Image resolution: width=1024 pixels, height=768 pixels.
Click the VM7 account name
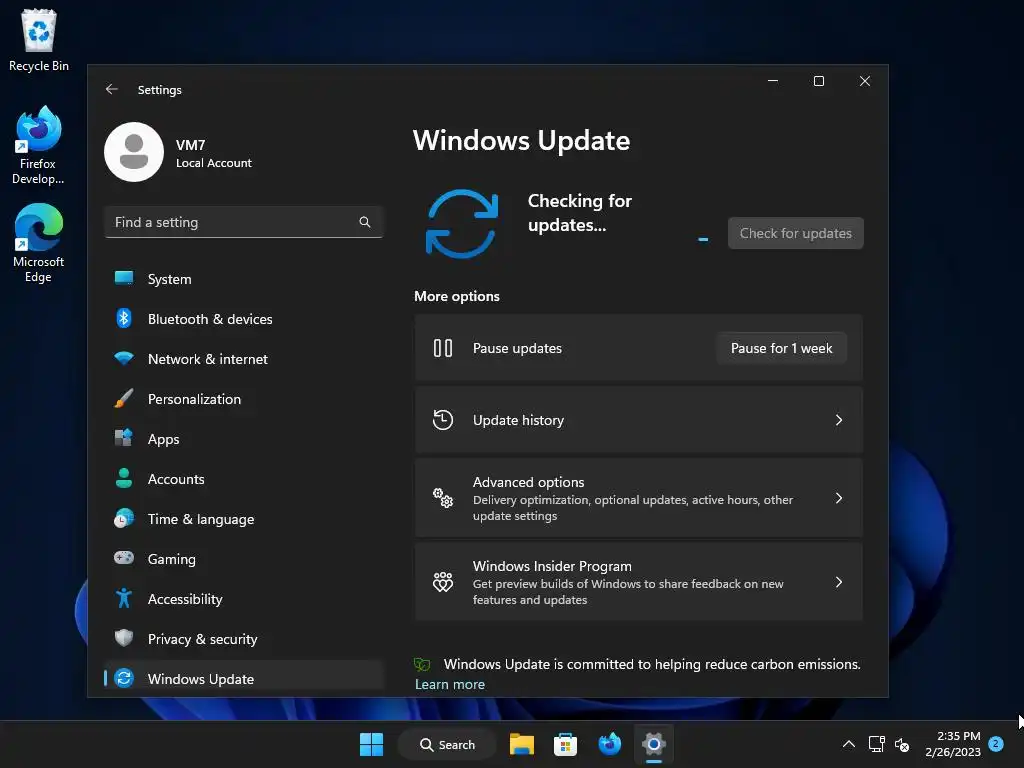(x=191, y=145)
